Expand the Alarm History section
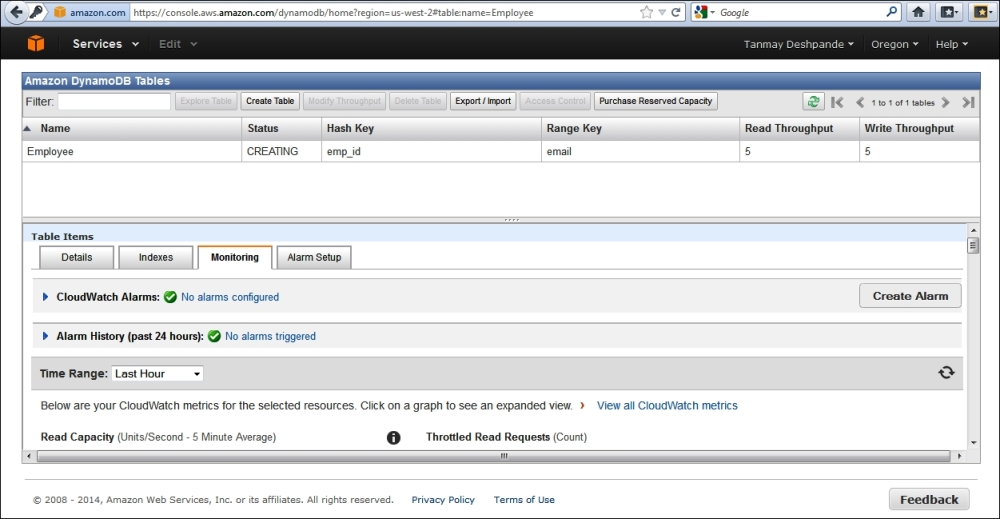 pos(45,336)
